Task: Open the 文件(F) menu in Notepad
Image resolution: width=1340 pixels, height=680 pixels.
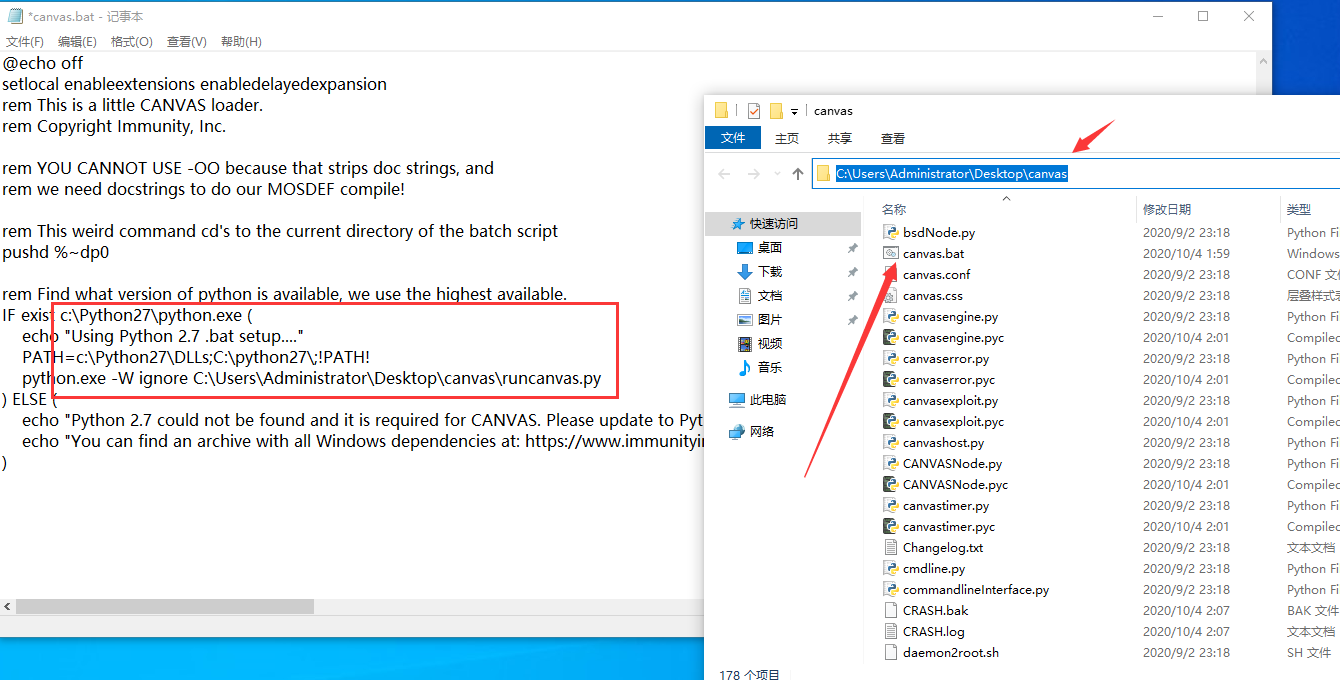Action: click(x=25, y=41)
